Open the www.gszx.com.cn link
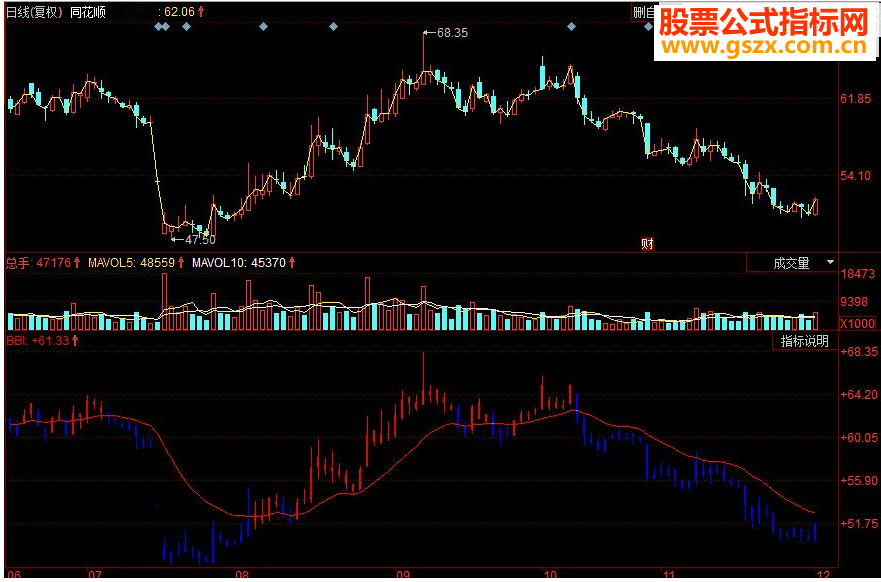The width and height of the screenshot is (881, 582). point(765,46)
